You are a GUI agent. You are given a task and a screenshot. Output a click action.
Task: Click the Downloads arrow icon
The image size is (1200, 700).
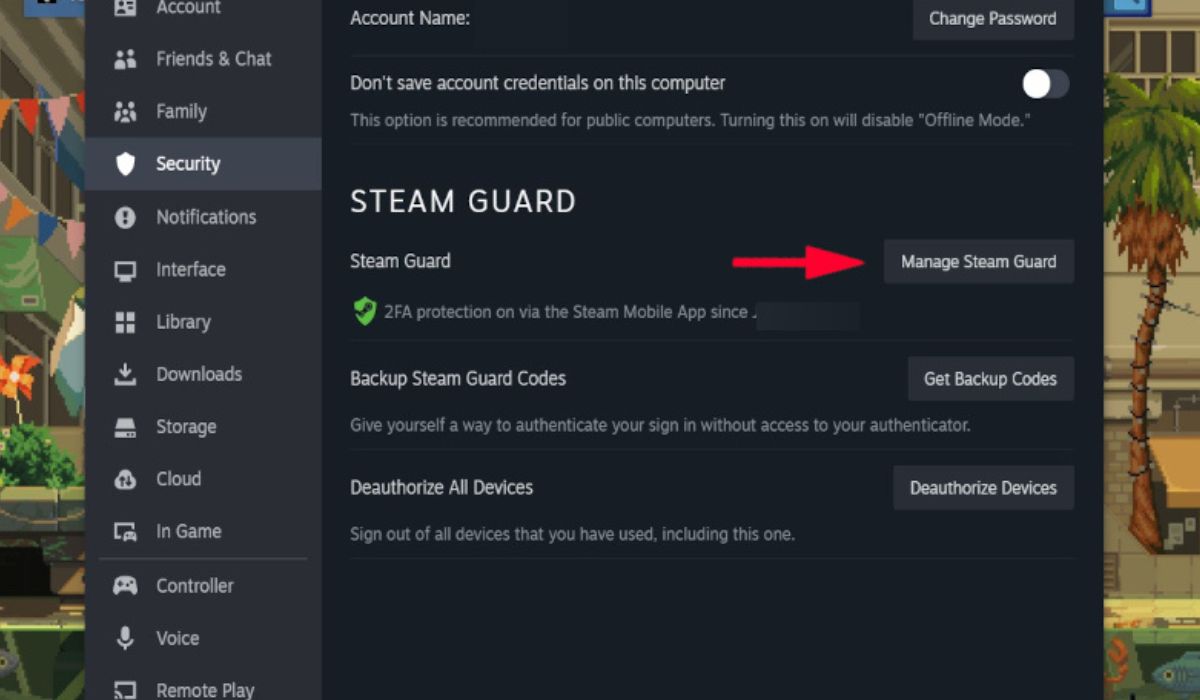126,374
